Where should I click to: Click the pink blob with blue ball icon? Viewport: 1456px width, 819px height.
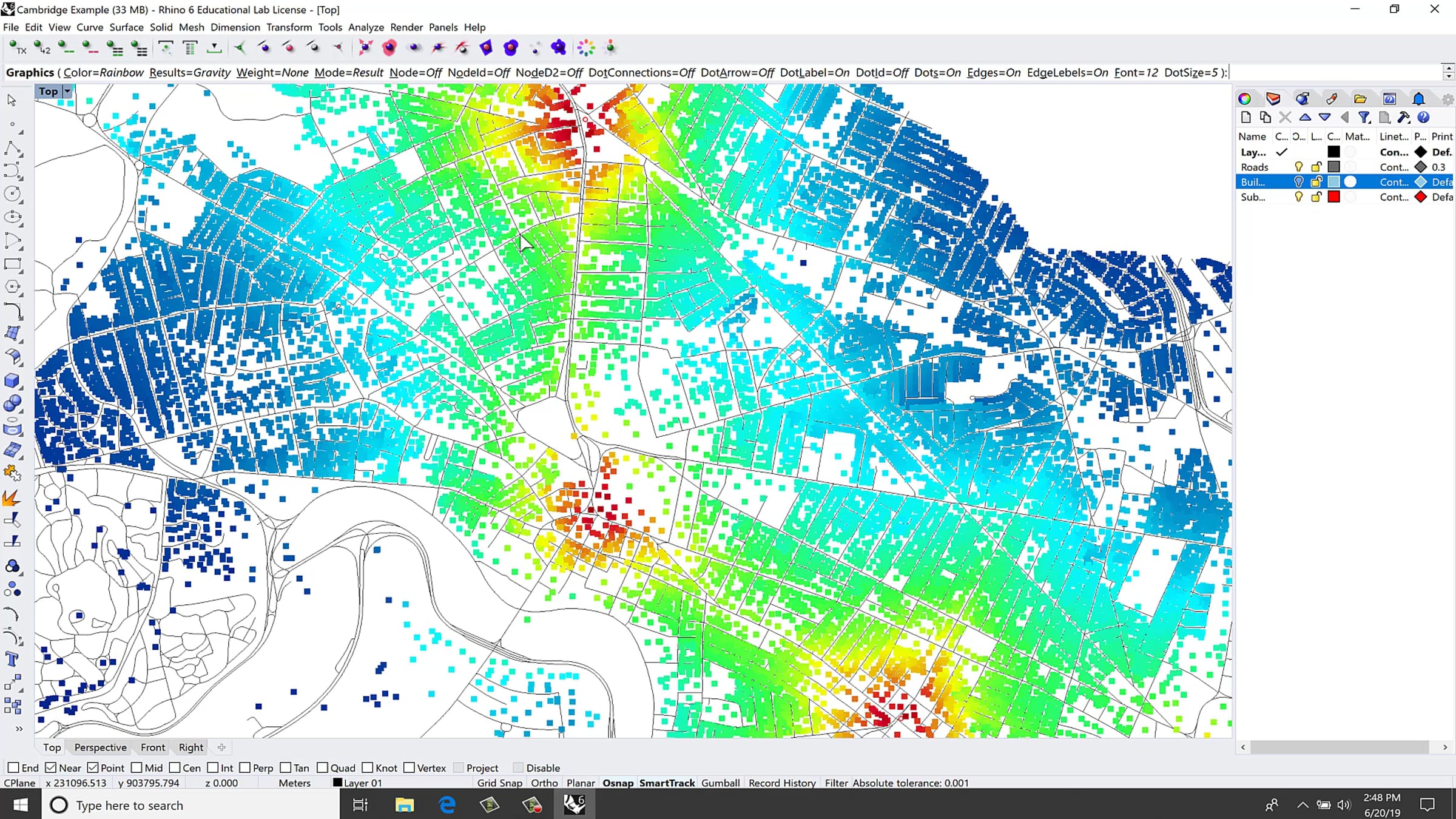click(389, 48)
